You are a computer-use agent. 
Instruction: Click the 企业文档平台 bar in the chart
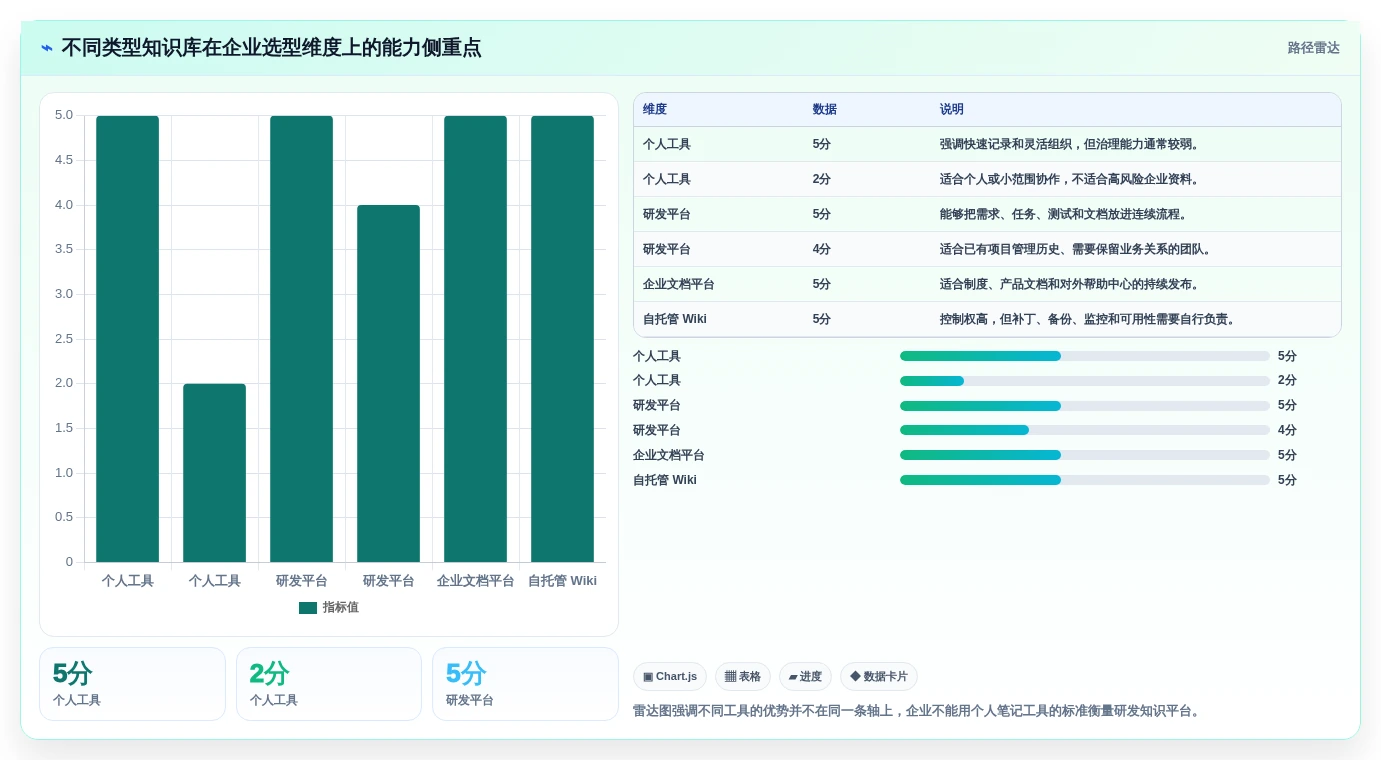tap(475, 339)
